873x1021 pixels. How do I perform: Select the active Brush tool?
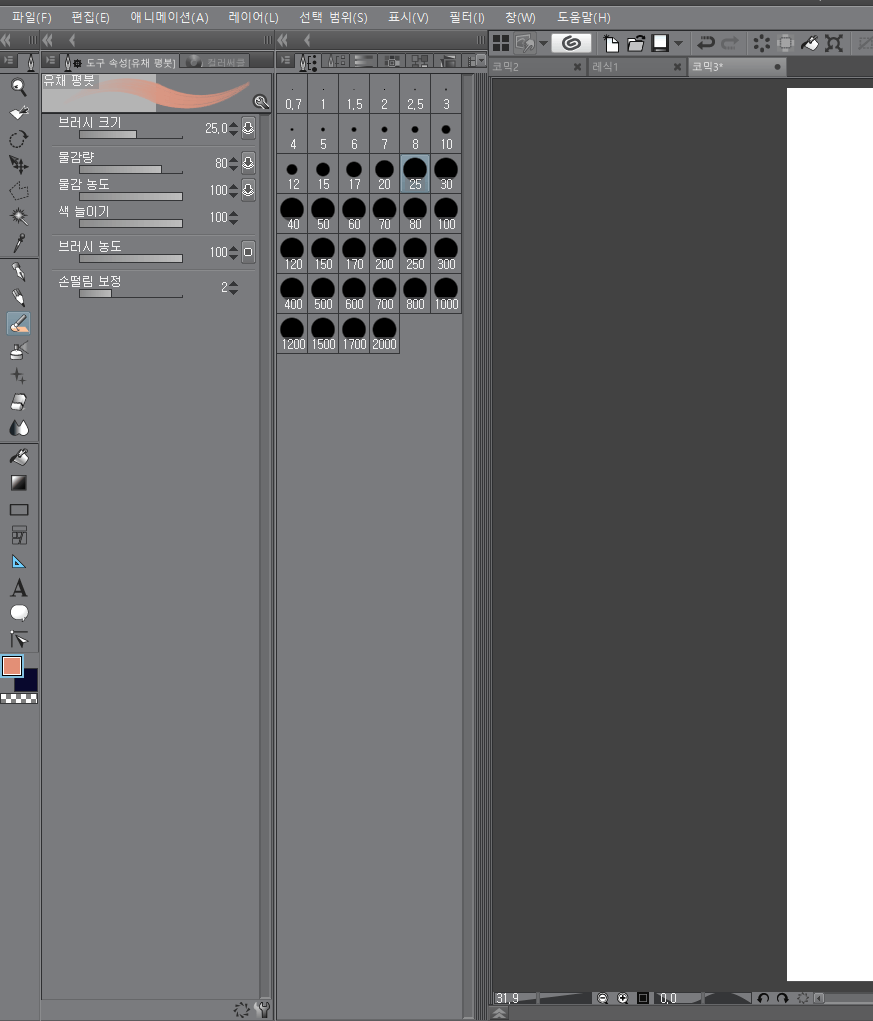pyautogui.click(x=18, y=324)
